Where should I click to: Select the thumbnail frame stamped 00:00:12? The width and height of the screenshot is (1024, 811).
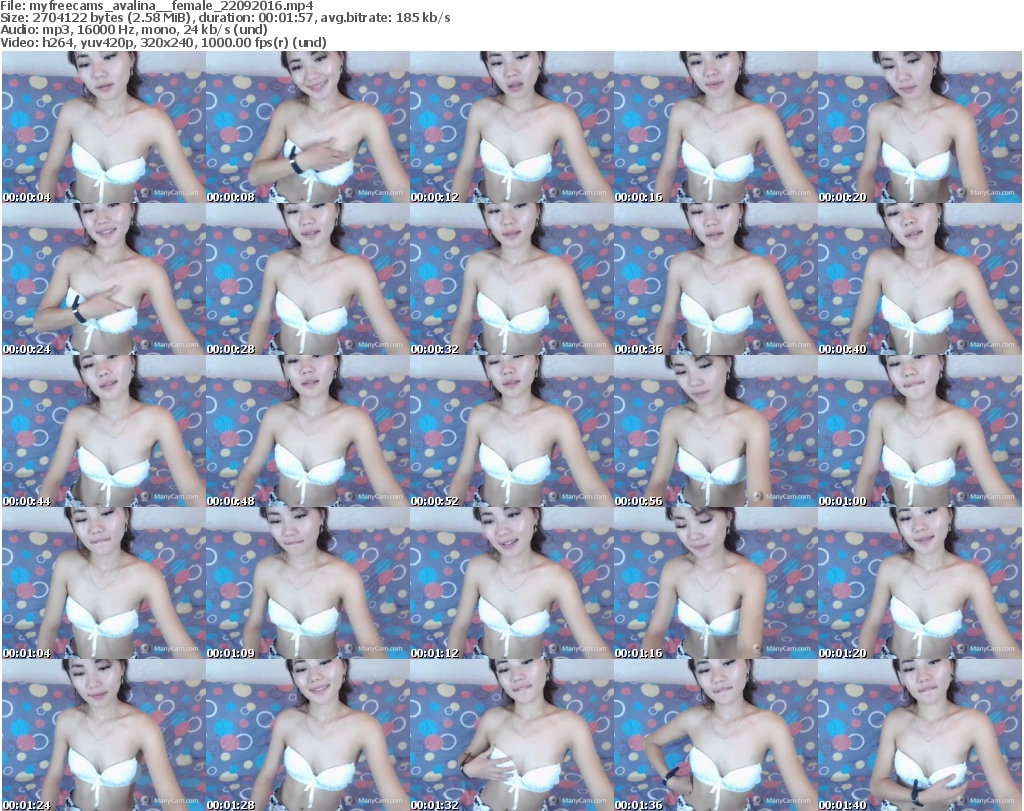(511, 127)
